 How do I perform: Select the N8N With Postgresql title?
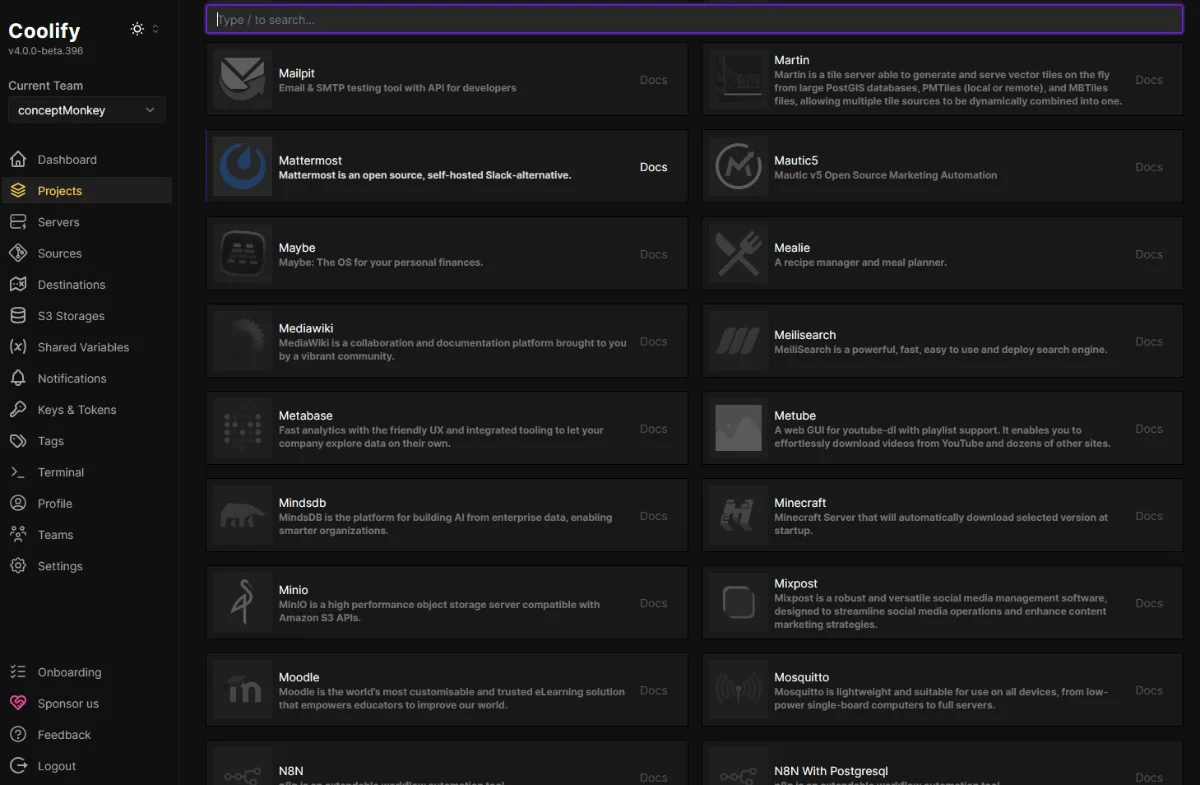(x=831, y=771)
